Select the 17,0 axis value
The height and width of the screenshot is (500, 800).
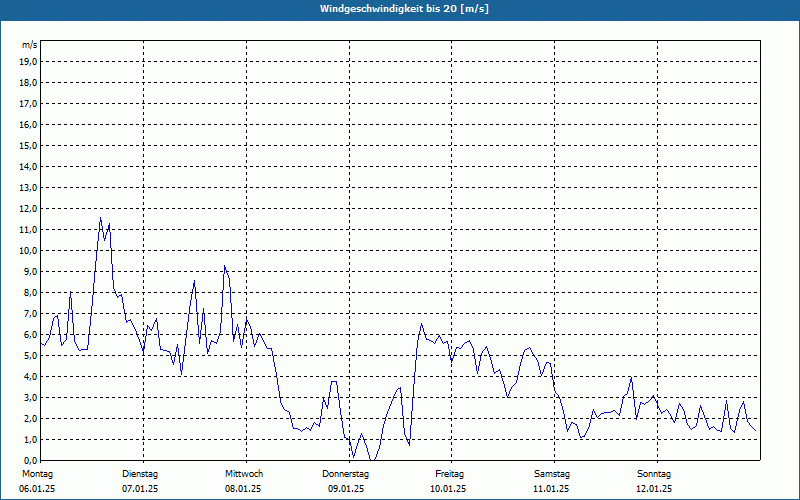(x=29, y=104)
